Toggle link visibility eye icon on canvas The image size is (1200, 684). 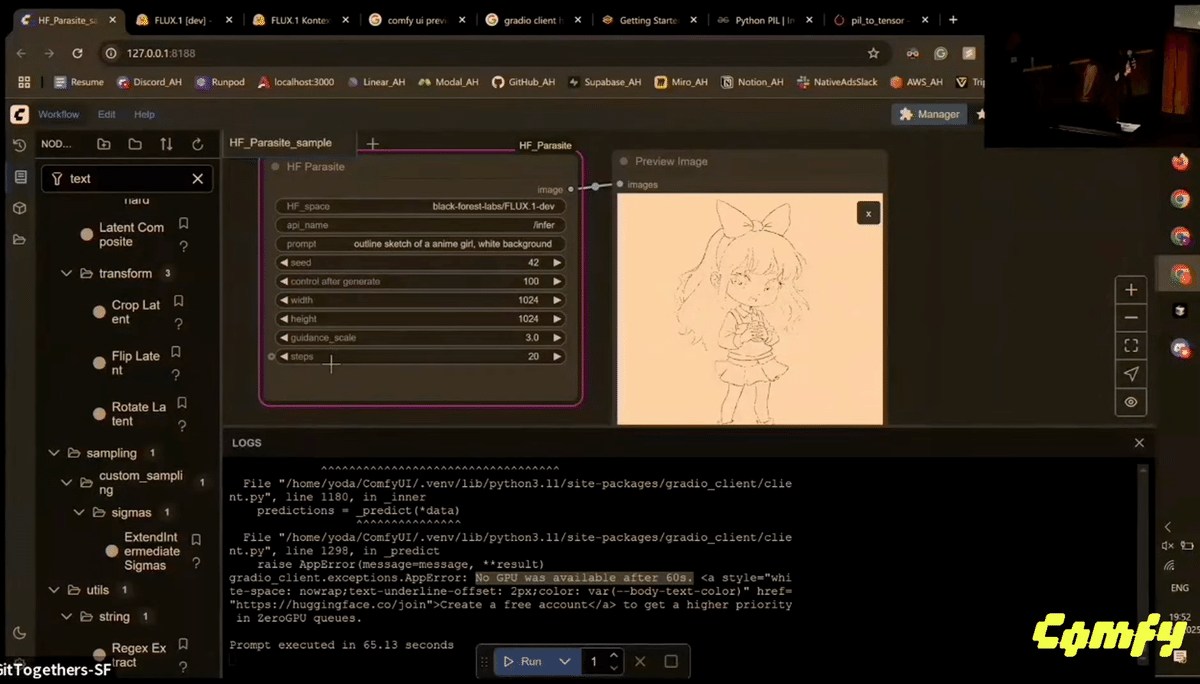(x=1131, y=402)
